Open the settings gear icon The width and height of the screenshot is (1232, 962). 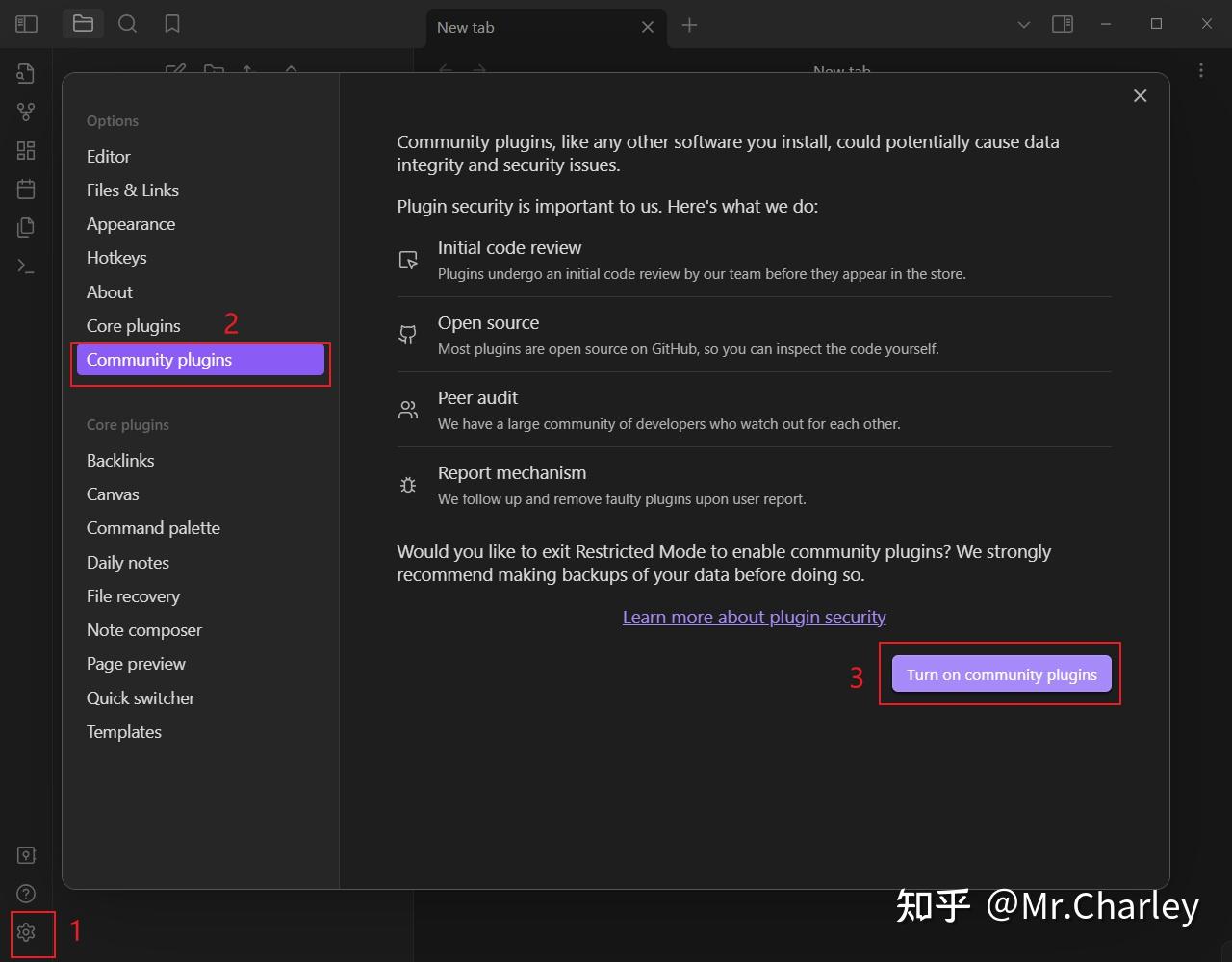26,933
